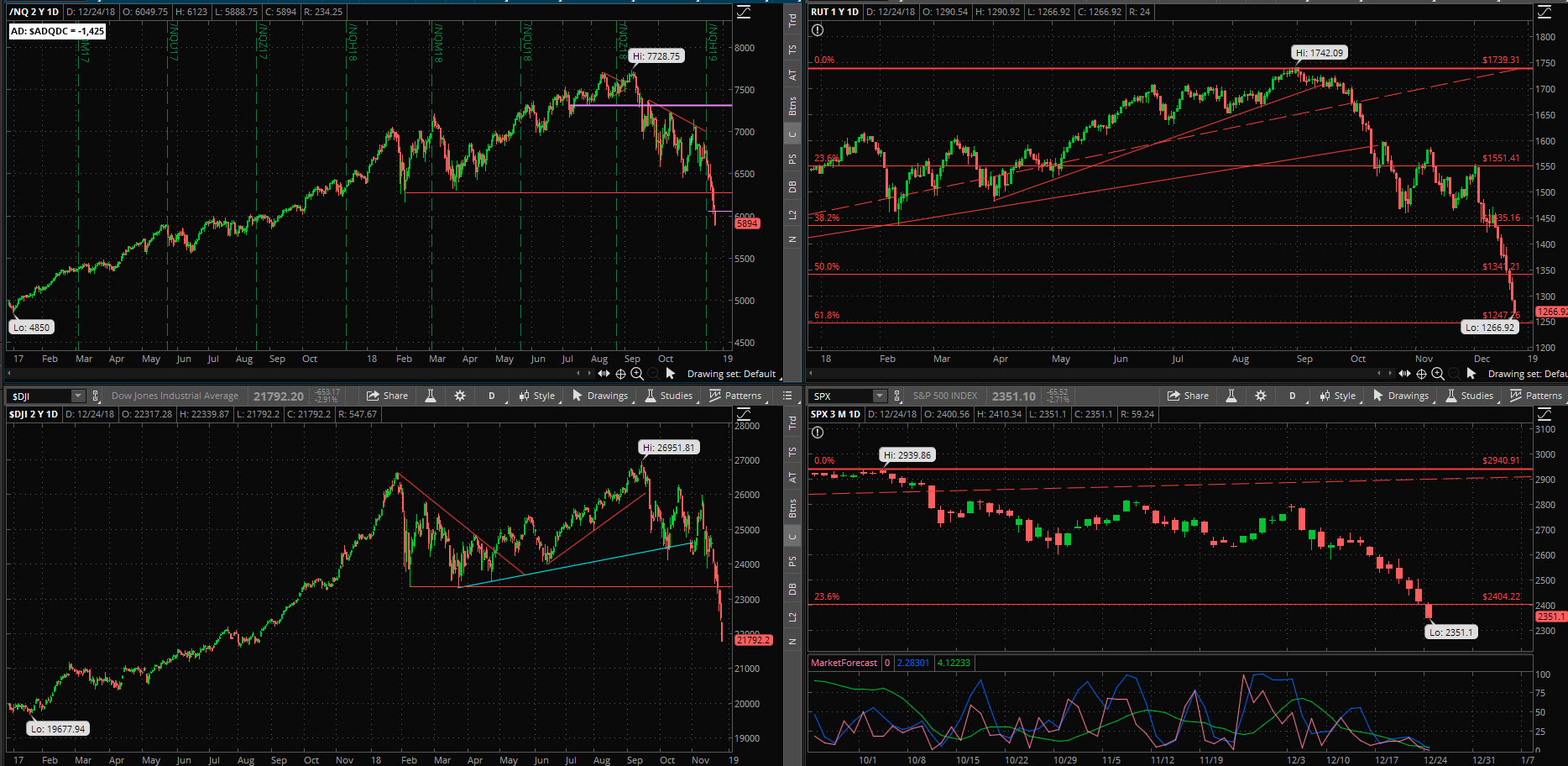Click the /NQ 2 Y 1D chart title
1568x766 pixels.
34,12
